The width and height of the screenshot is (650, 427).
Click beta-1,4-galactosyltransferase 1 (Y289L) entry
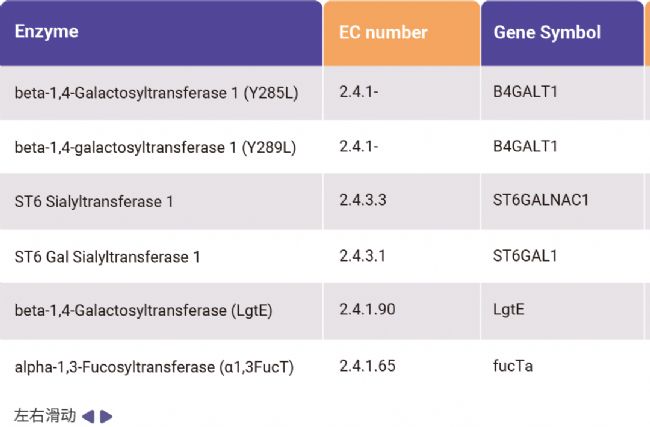click(x=155, y=147)
